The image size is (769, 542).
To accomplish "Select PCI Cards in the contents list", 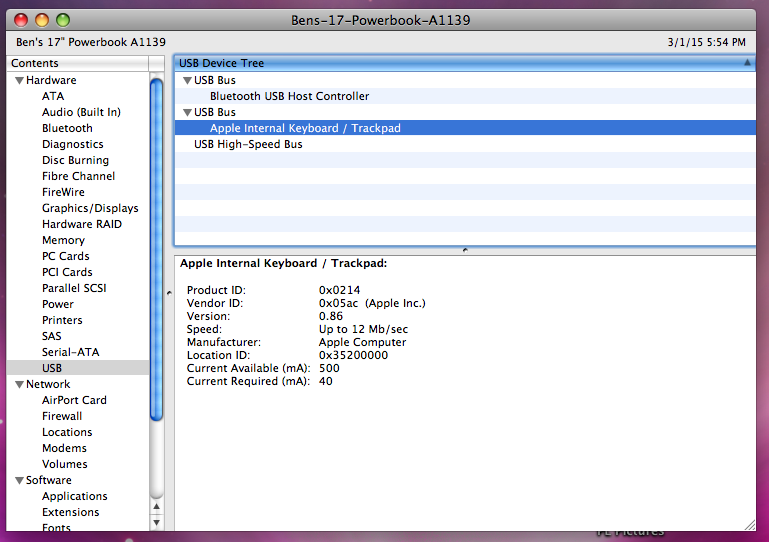I will coord(67,272).
